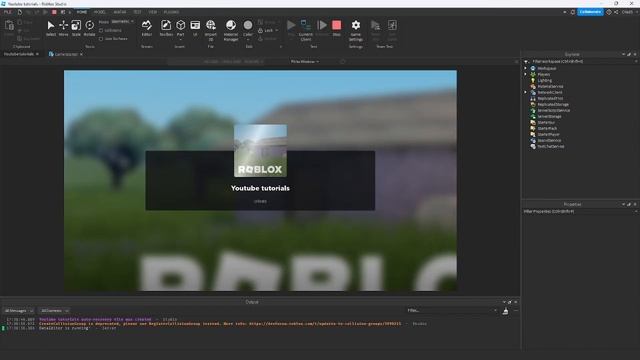
Task: Click the share icon beside Collaborate
Action: pyautogui.click(x=616, y=12)
